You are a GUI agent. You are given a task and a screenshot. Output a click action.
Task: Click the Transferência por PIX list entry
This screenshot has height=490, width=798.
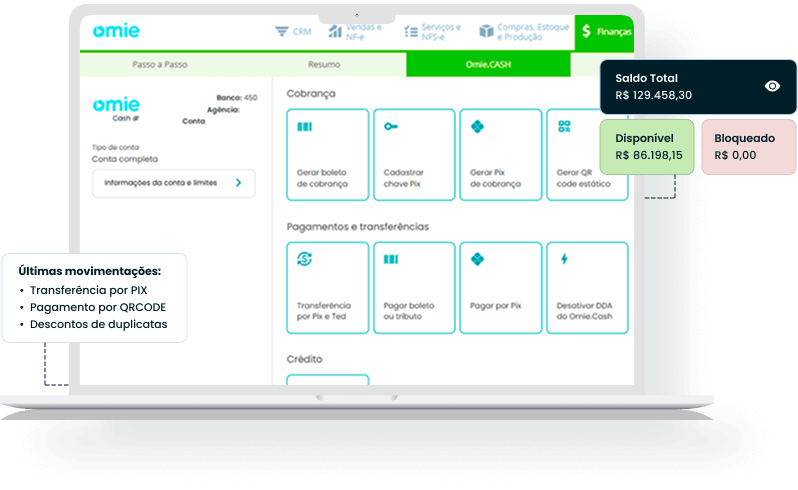(89, 290)
